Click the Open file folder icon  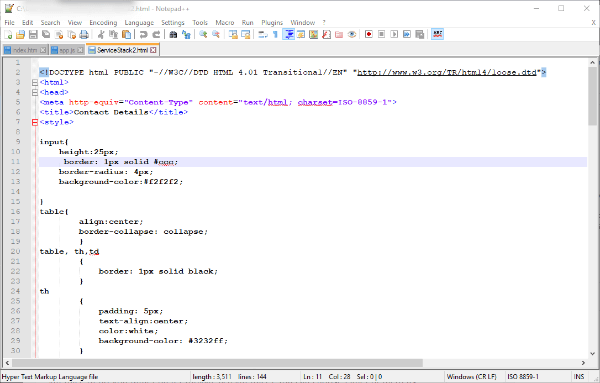pyautogui.click(x=20, y=34)
